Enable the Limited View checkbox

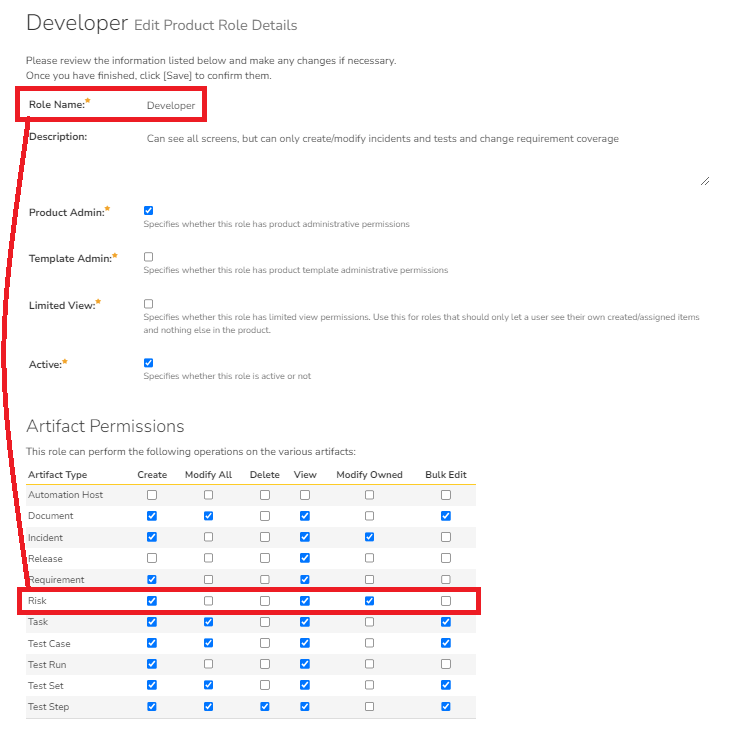point(149,304)
